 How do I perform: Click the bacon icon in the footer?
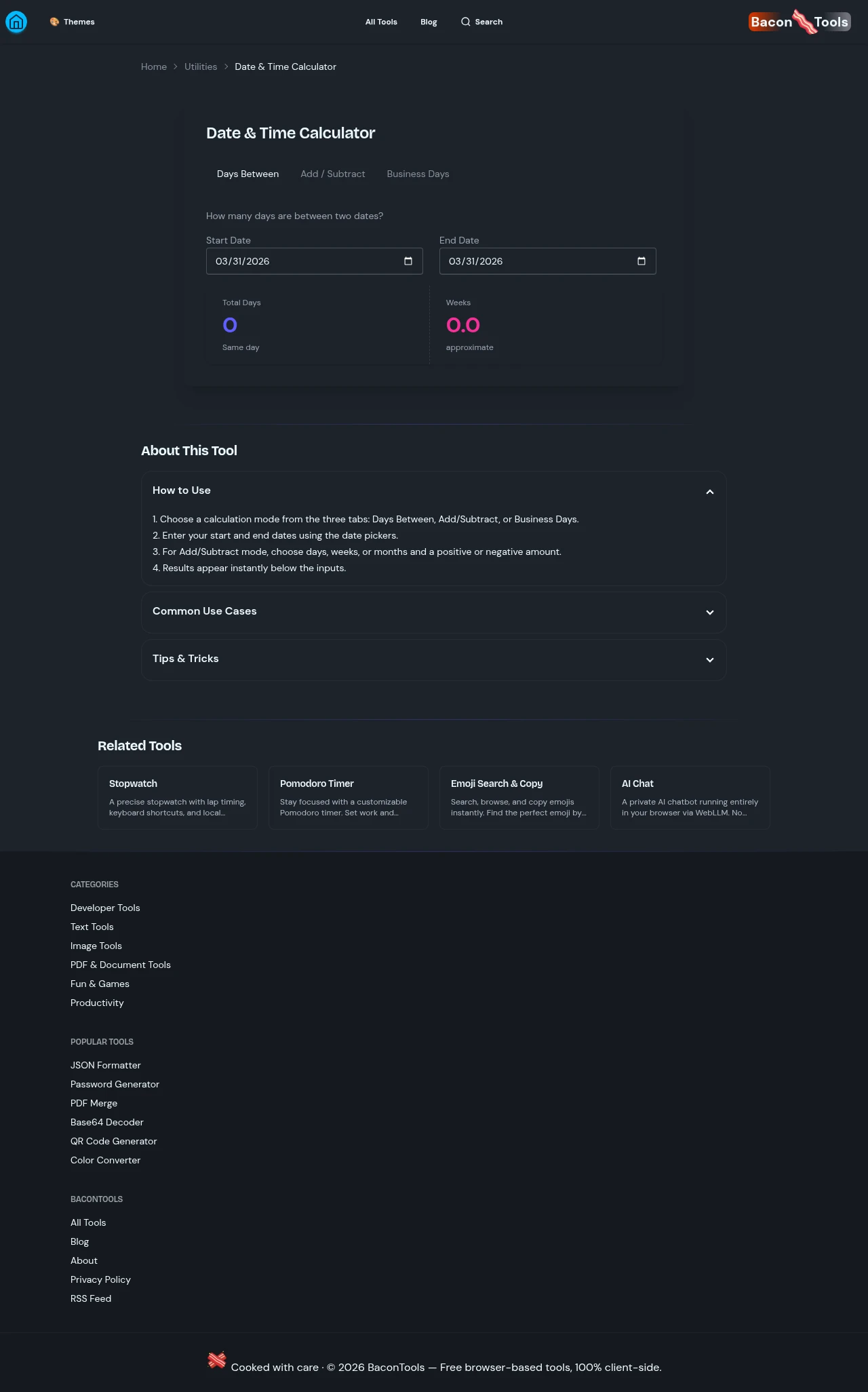[217, 1360]
